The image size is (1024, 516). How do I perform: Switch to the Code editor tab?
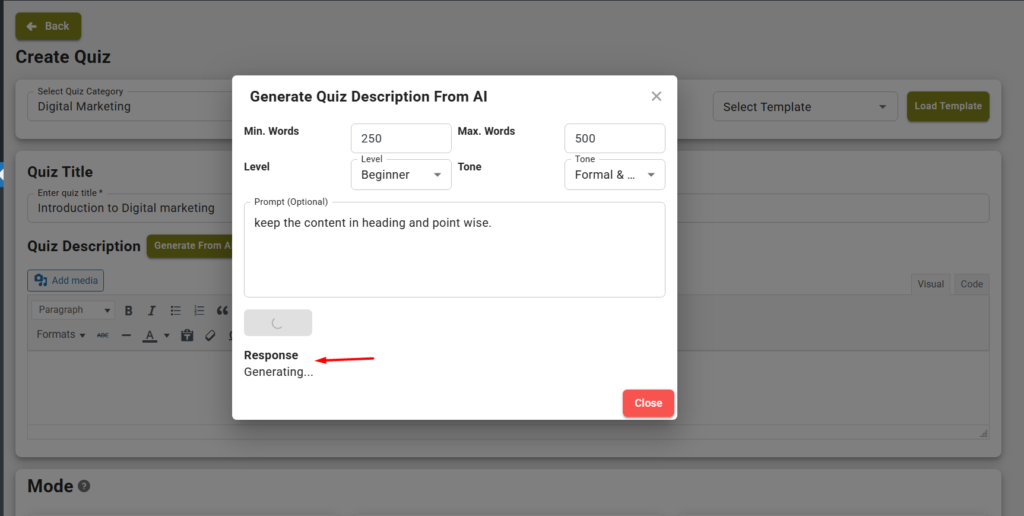[971, 283]
